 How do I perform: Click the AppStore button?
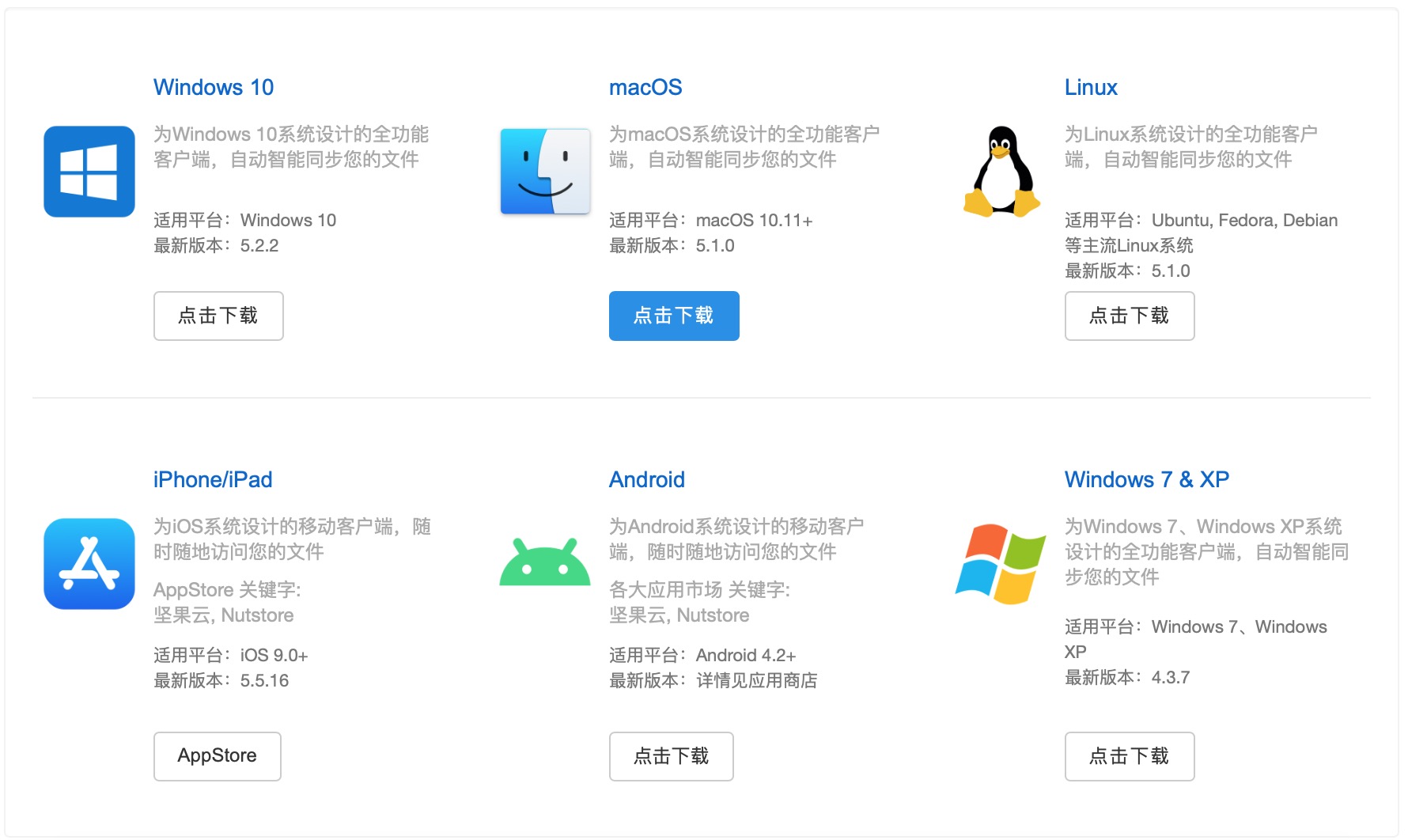point(218,756)
